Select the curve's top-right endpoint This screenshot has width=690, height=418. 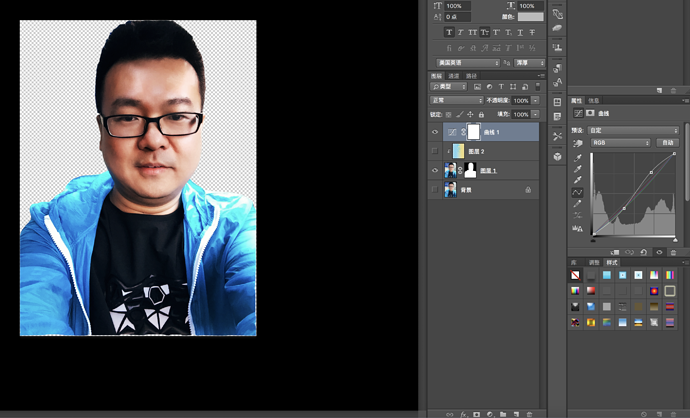coord(674,154)
